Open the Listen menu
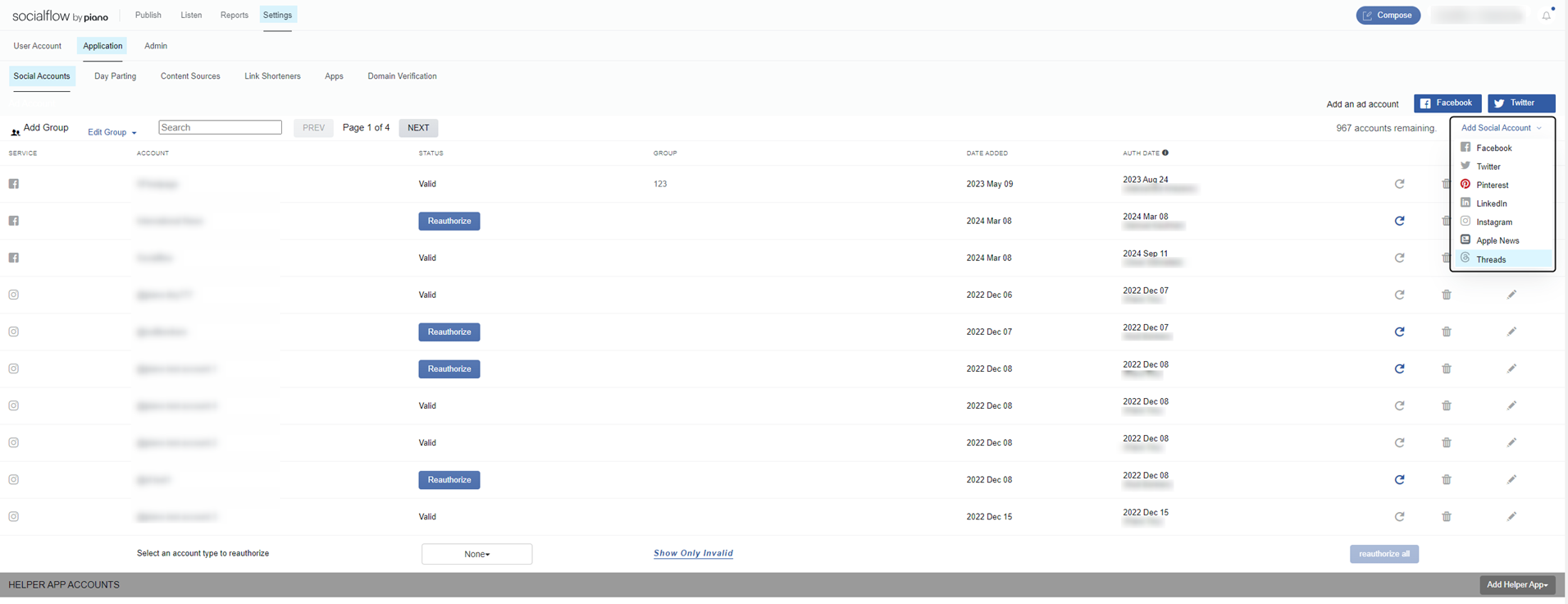Screen dimensions: 1568x604 click(191, 15)
